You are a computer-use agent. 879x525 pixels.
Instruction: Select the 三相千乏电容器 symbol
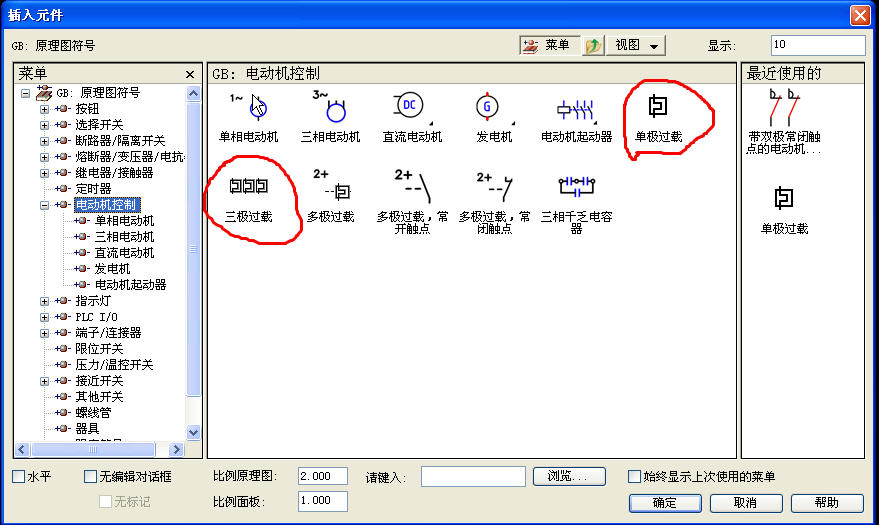tap(576, 187)
